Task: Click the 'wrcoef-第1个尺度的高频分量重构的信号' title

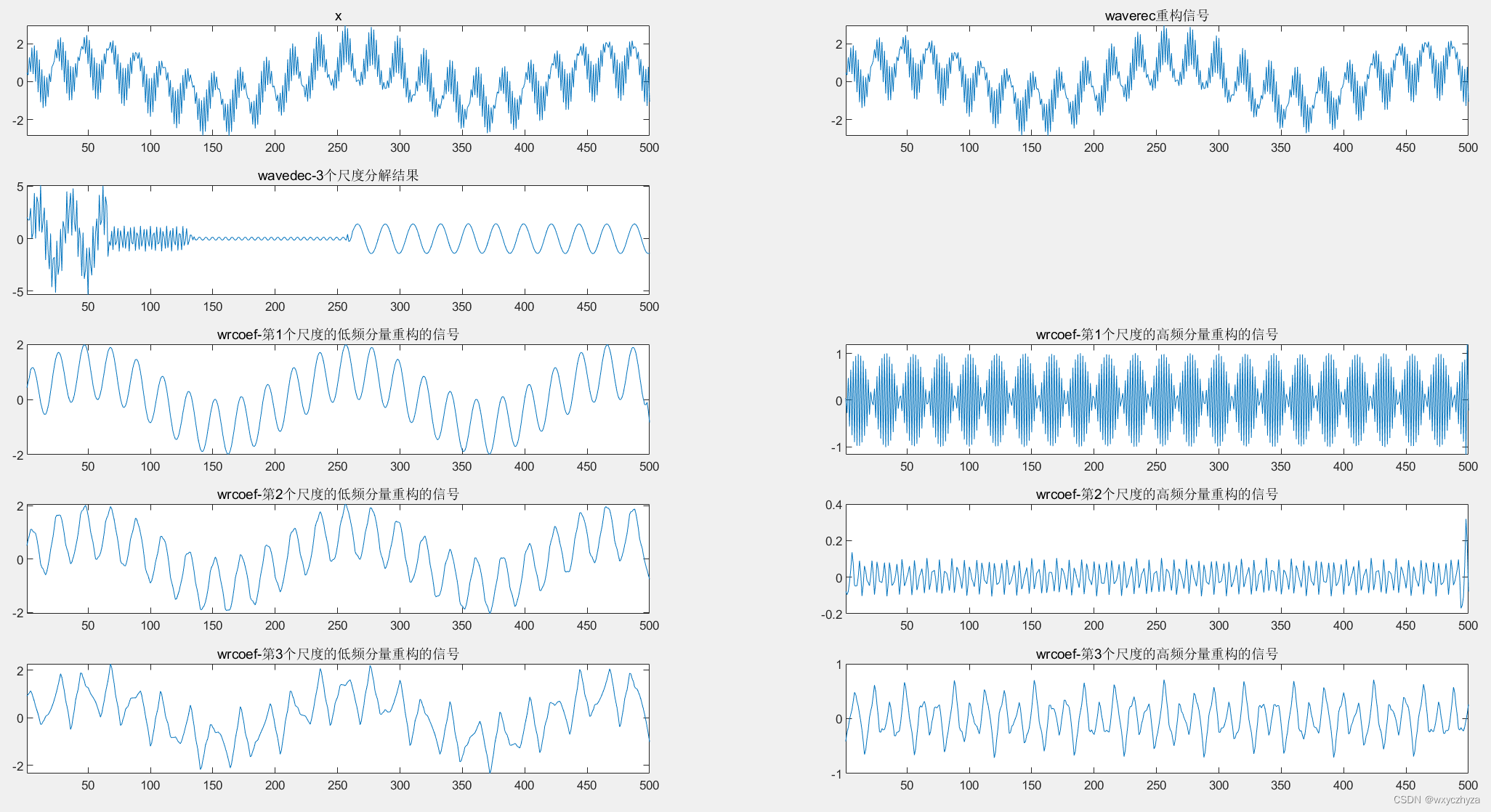Action: (1157, 334)
